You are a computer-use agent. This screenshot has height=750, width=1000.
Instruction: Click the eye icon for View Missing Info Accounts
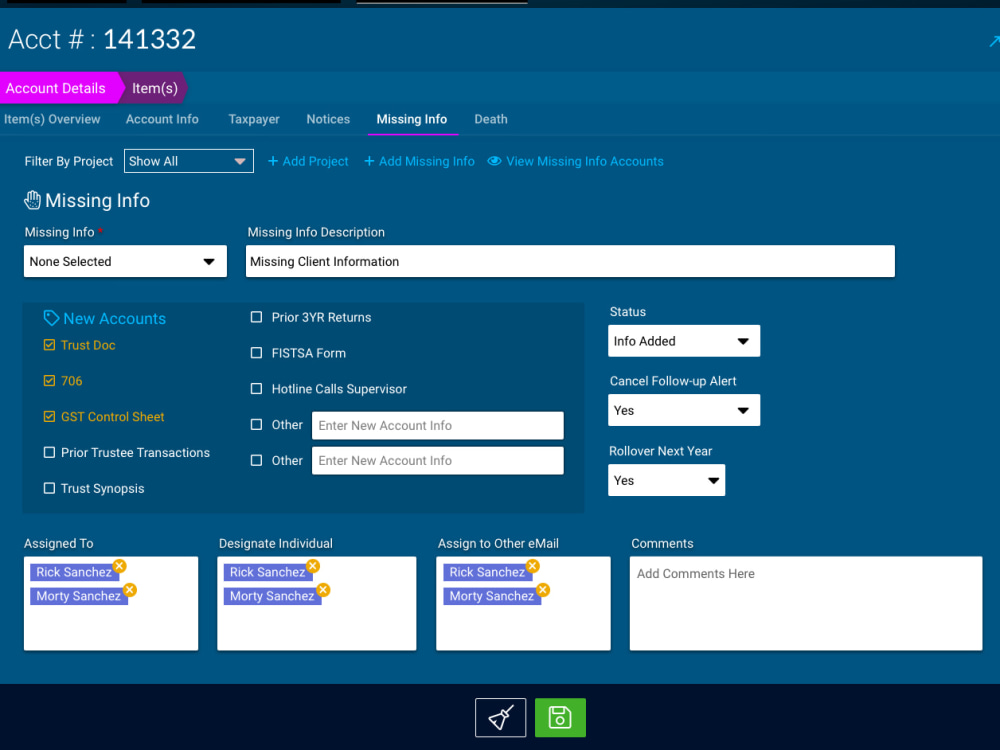(494, 161)
